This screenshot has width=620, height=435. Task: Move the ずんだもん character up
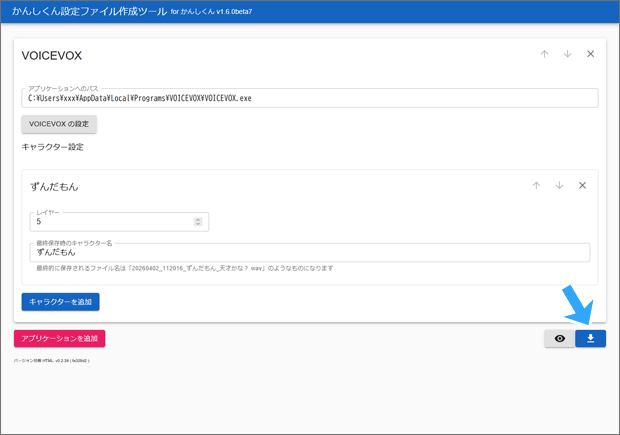tap(536, 186)
